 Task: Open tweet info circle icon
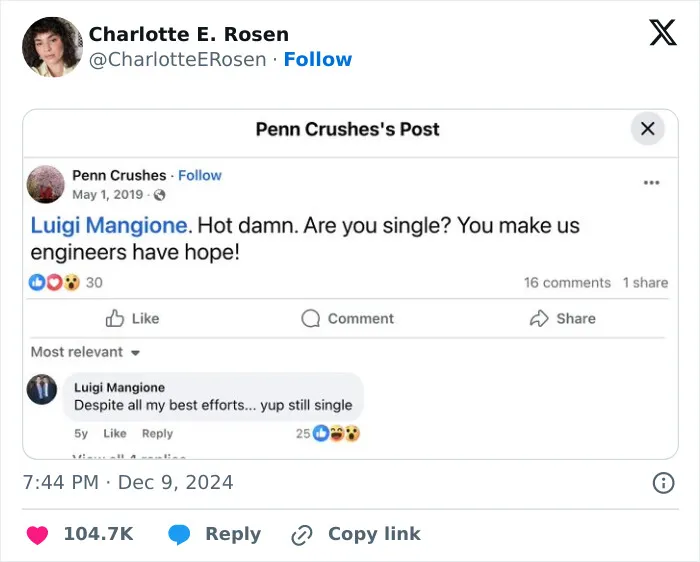(663, 483)
